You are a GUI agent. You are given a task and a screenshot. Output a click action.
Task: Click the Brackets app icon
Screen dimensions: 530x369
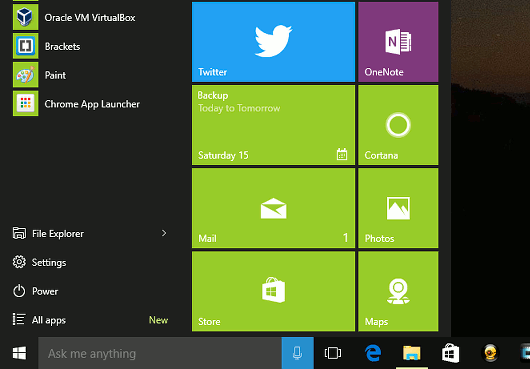pos(26,46)
